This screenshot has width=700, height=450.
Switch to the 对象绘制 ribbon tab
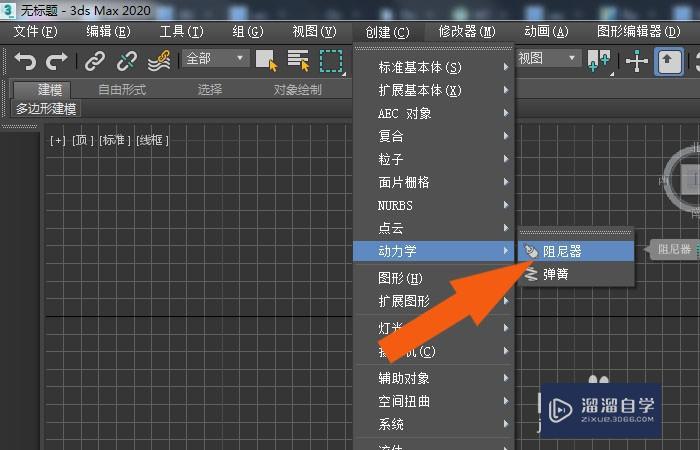(x=297, y=90)
